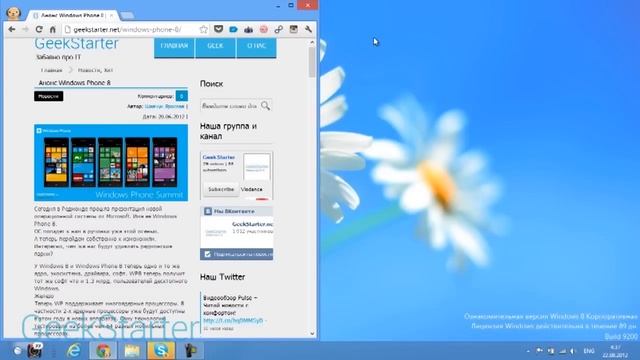Switch the ENG input language
Viewport: 640px width, 360px height.
[589, 351]
